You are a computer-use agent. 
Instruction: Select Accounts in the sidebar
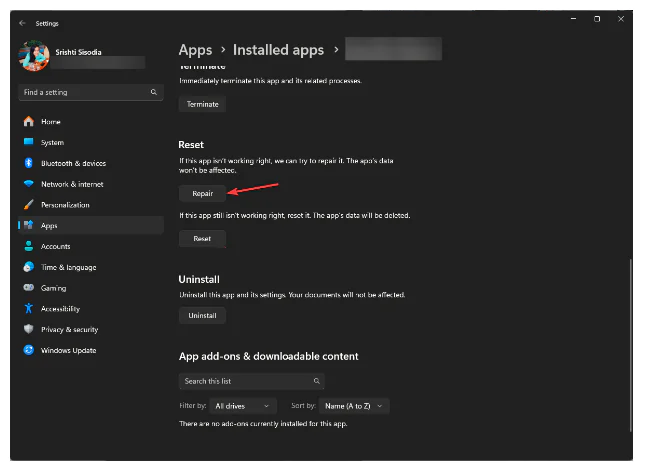point(91,246)
